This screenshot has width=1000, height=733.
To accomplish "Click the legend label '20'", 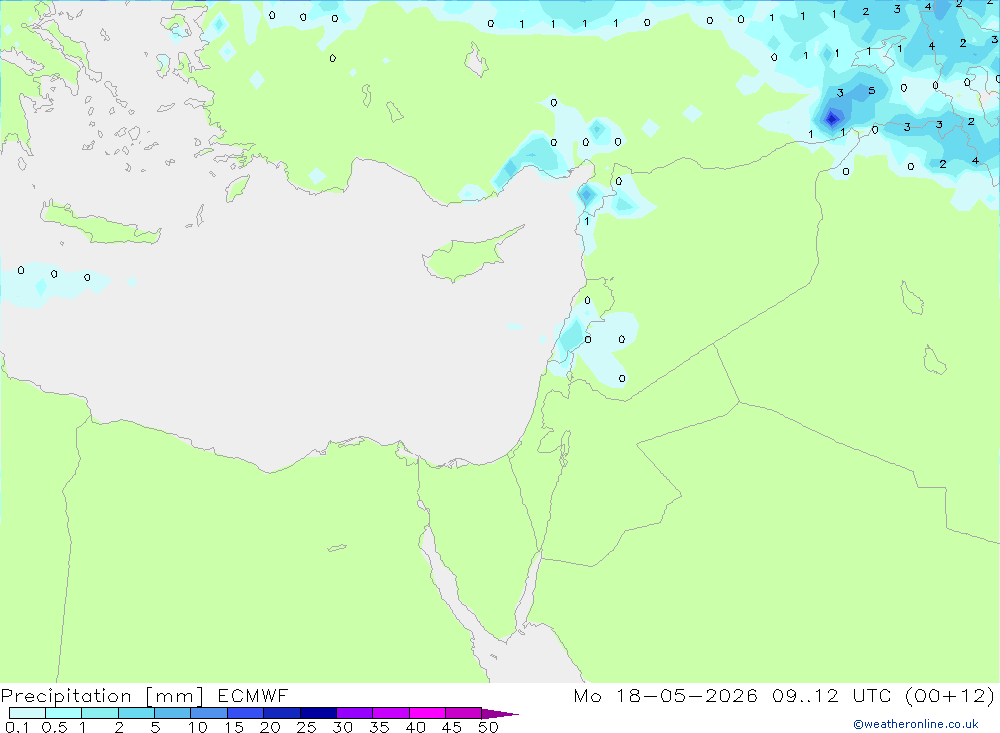I will 270,727.
